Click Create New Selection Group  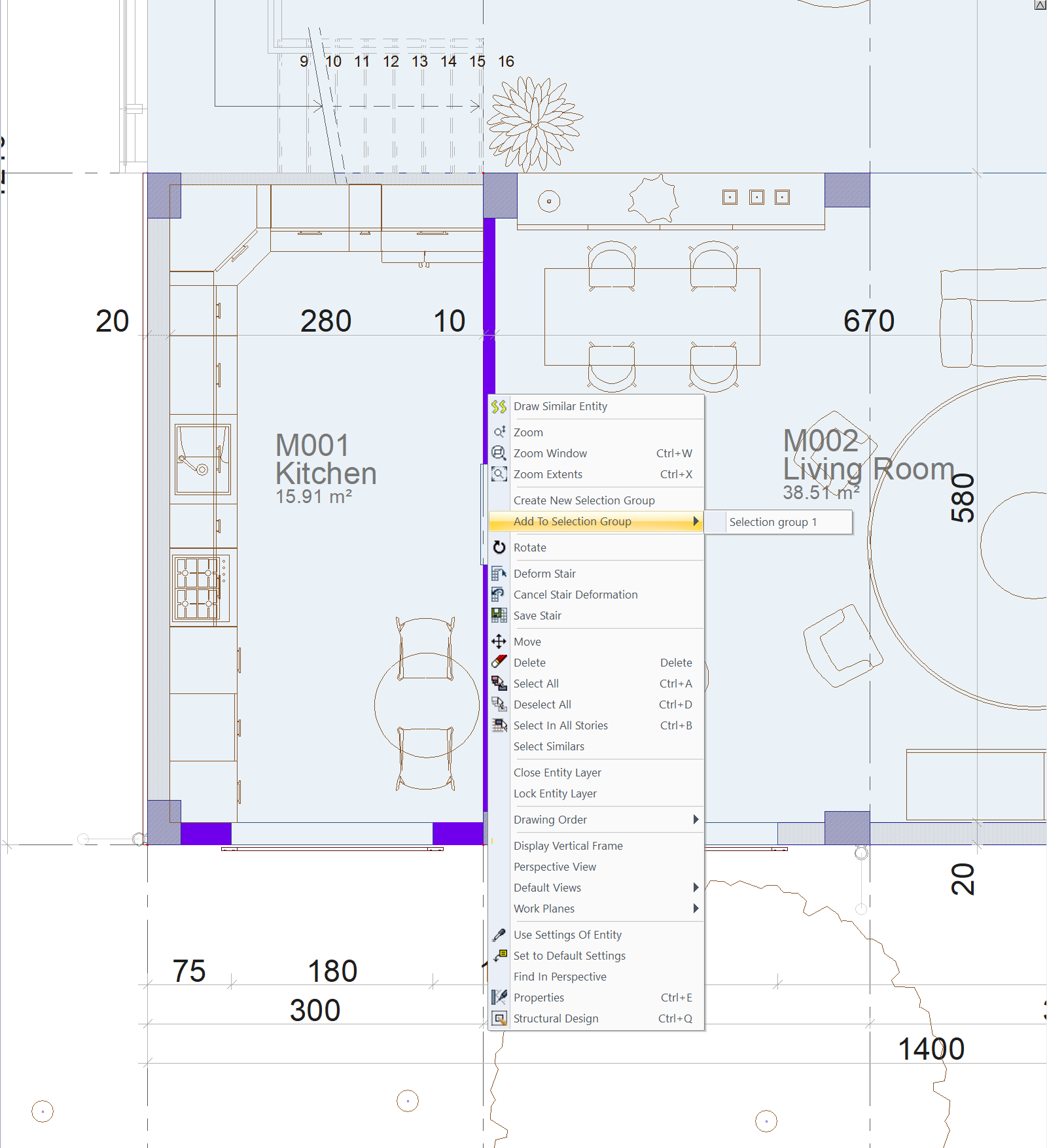(x=596, y=500)
